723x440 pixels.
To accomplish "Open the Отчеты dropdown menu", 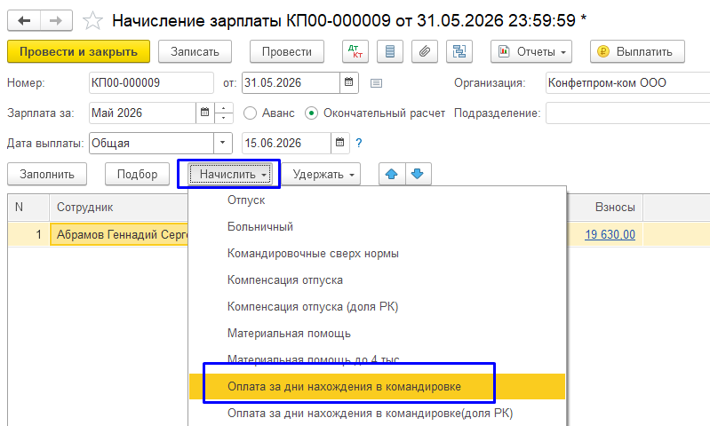I will (x=531, y=52).
